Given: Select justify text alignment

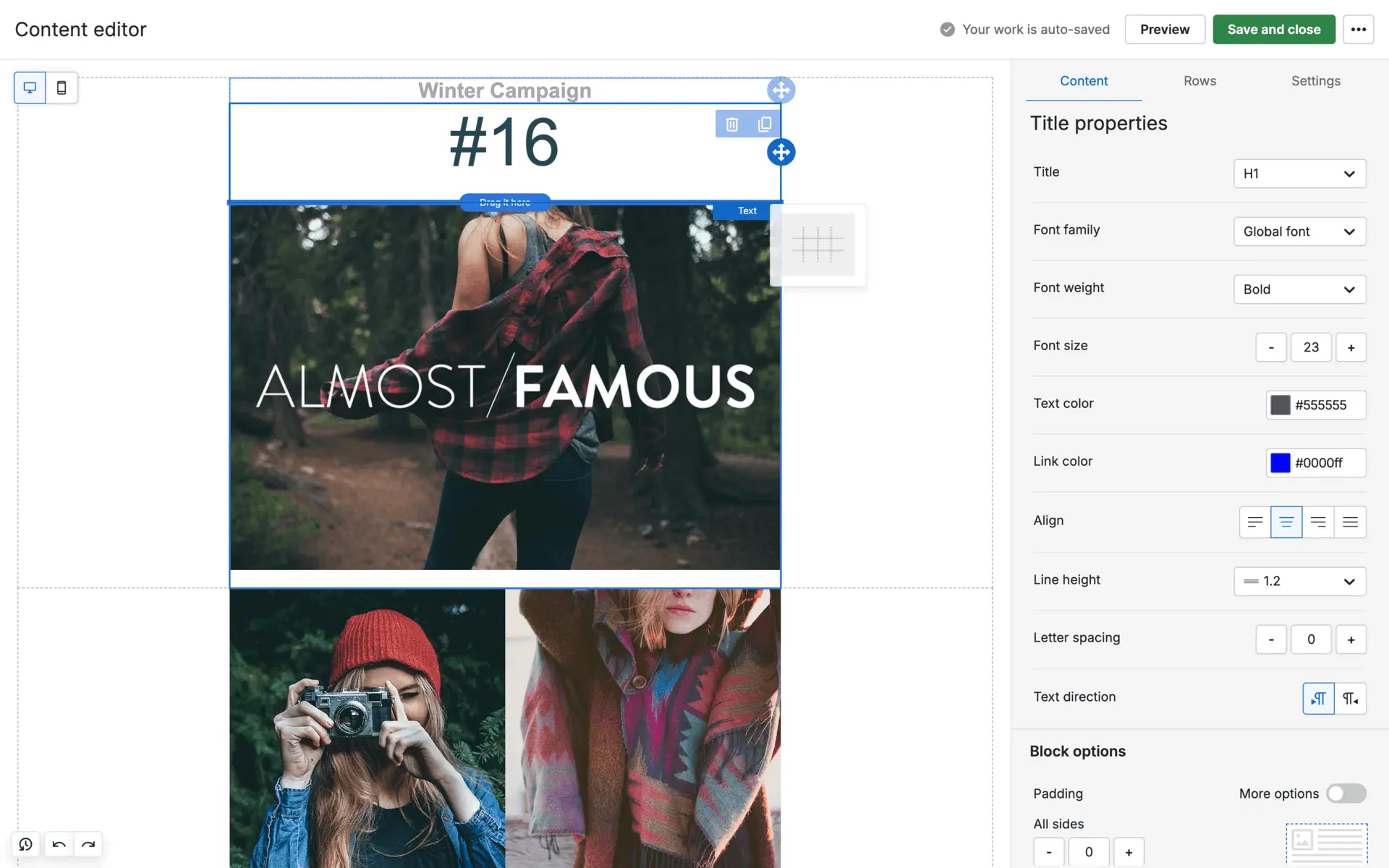Looking at the screenshot, I should click(x=1350, y=522).
